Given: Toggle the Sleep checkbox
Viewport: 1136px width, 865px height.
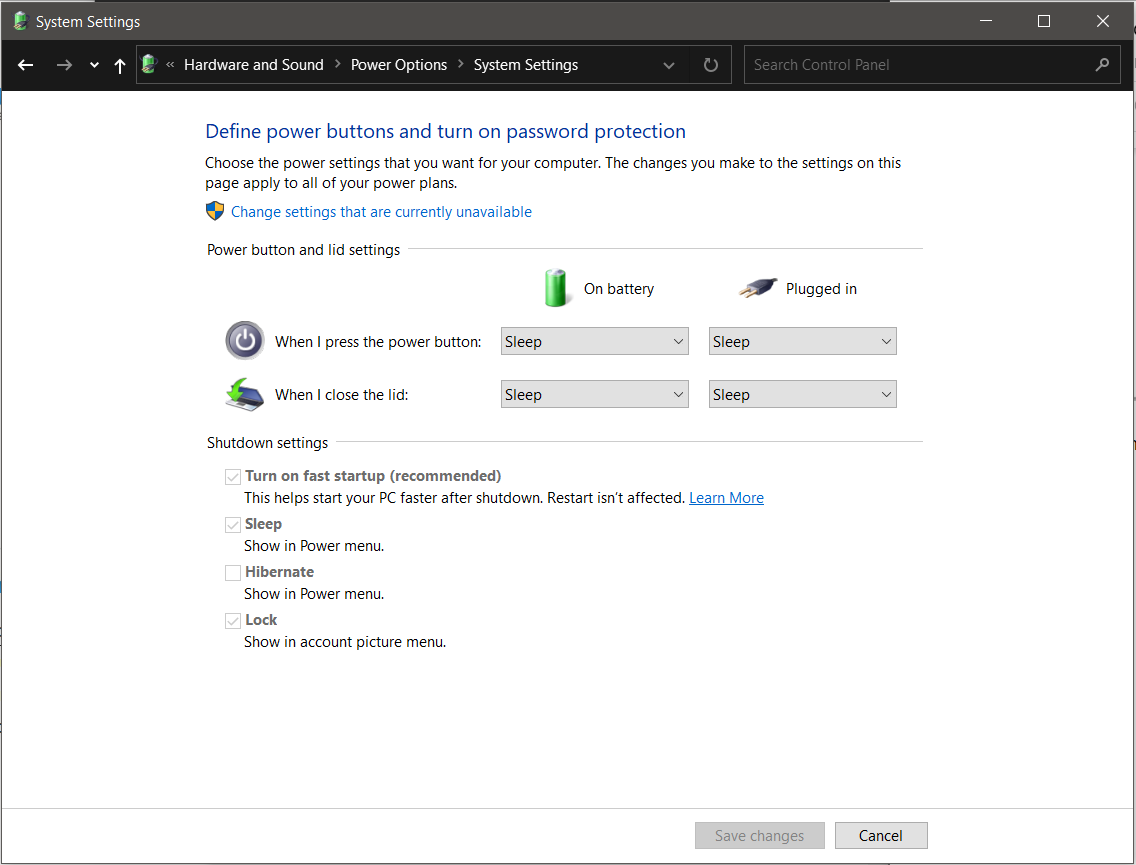Looking at the screenshot, I should (233, 525).
